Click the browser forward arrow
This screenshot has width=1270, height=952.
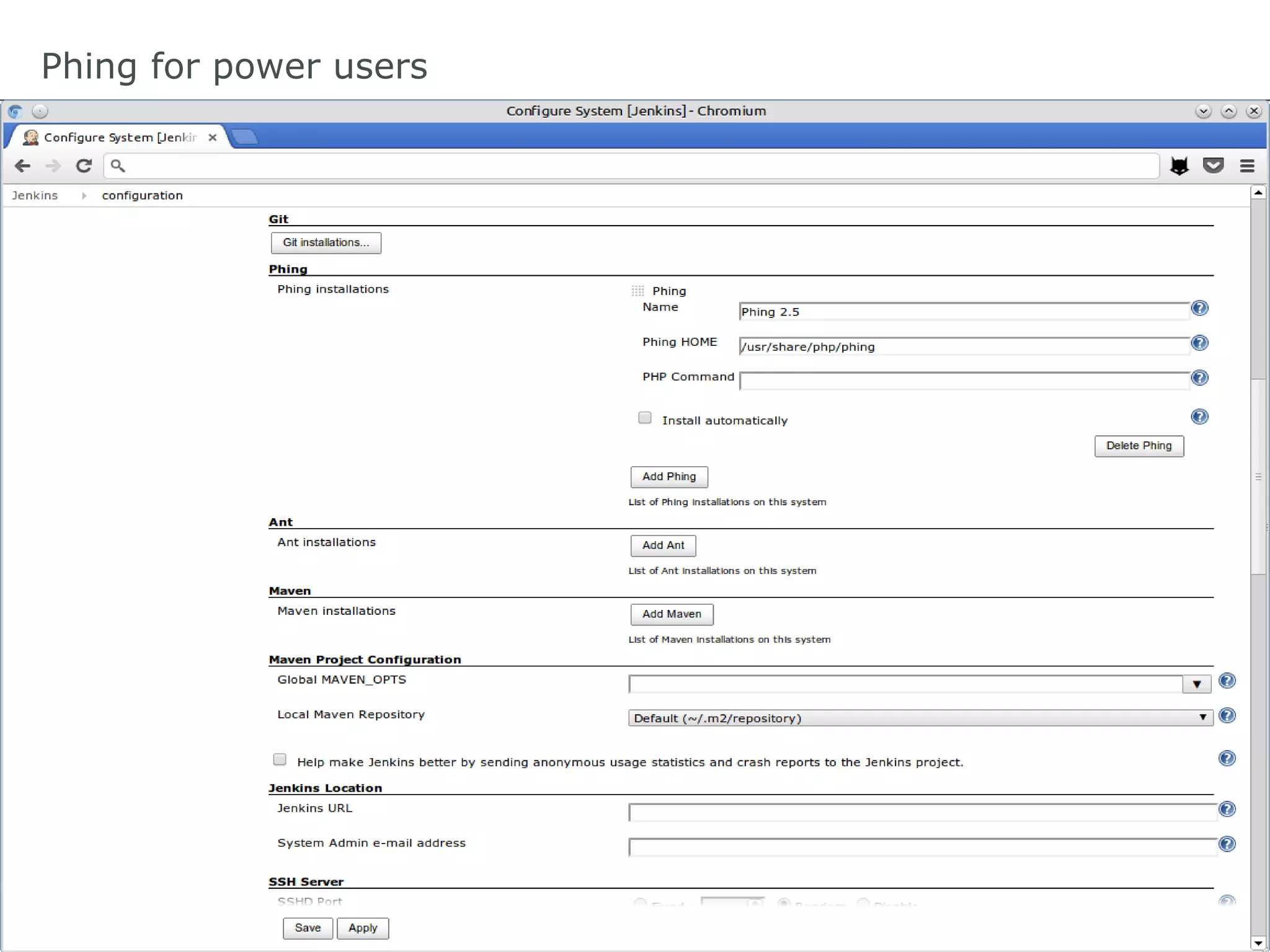coord(53,166)
